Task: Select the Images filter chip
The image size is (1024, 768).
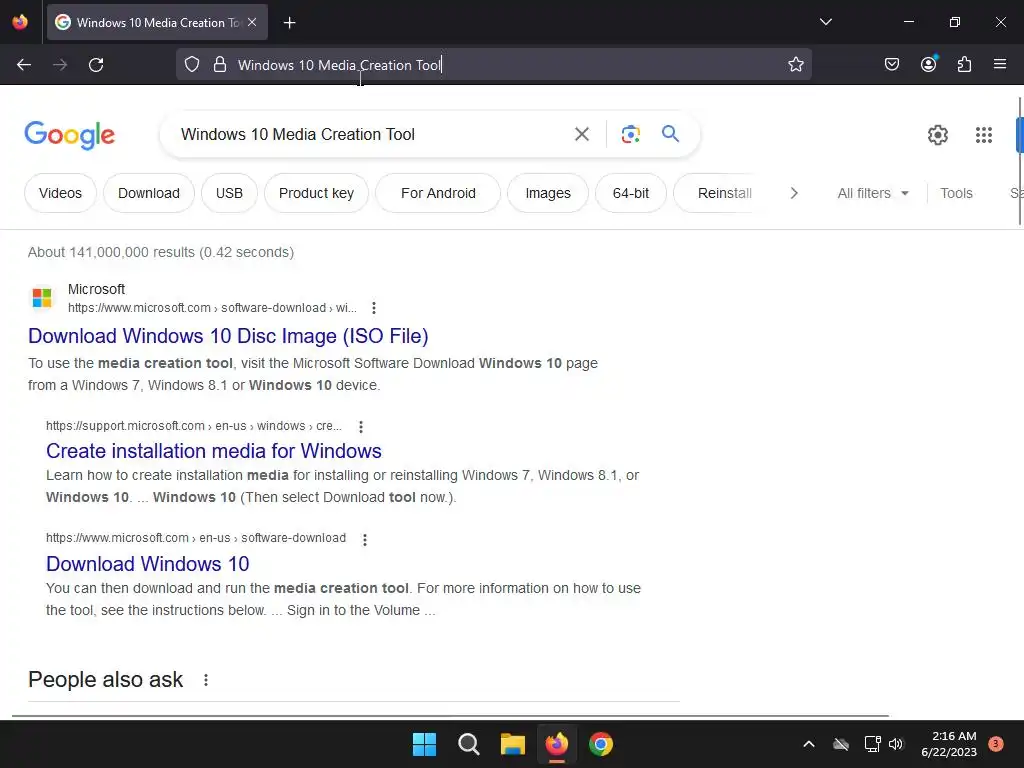Action: [x=548, y=193]
